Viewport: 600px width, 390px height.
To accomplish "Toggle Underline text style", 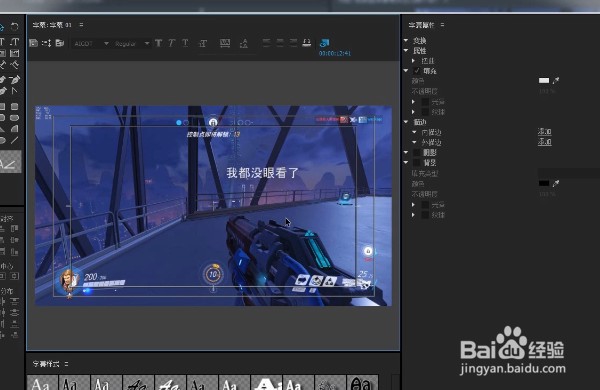I will (x=185, y=43).
